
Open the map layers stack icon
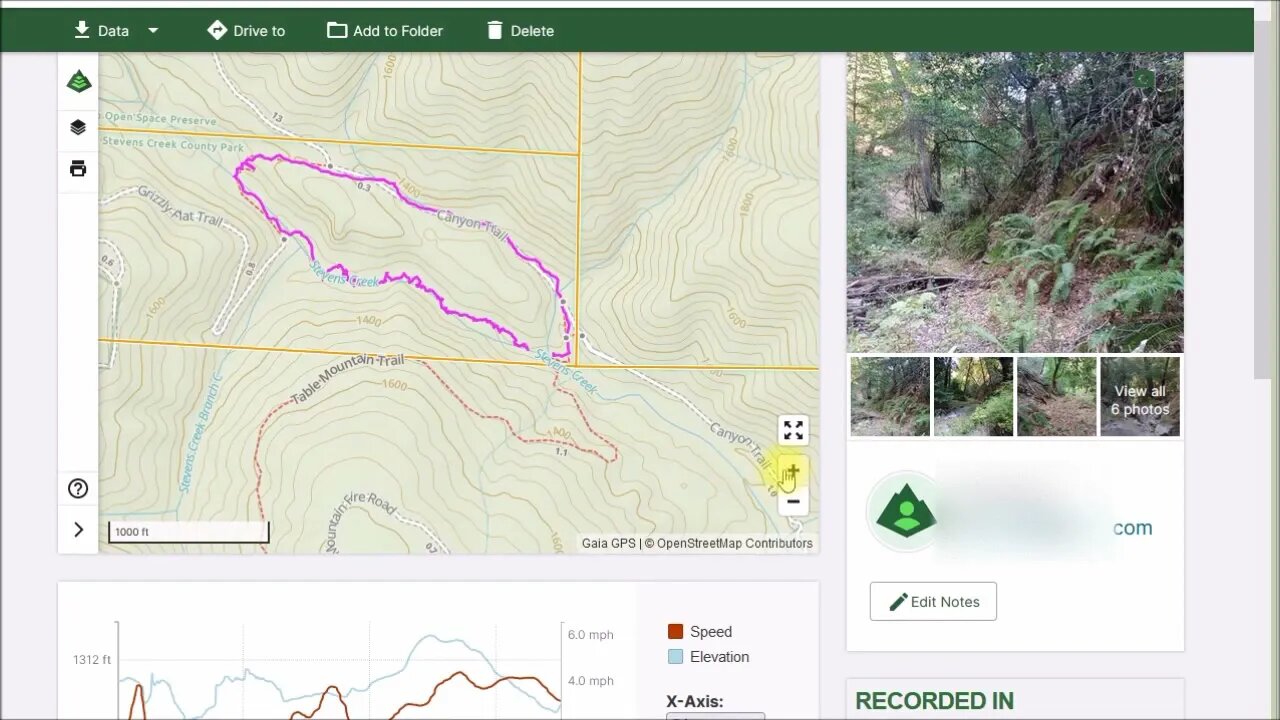tap(78, 127)
